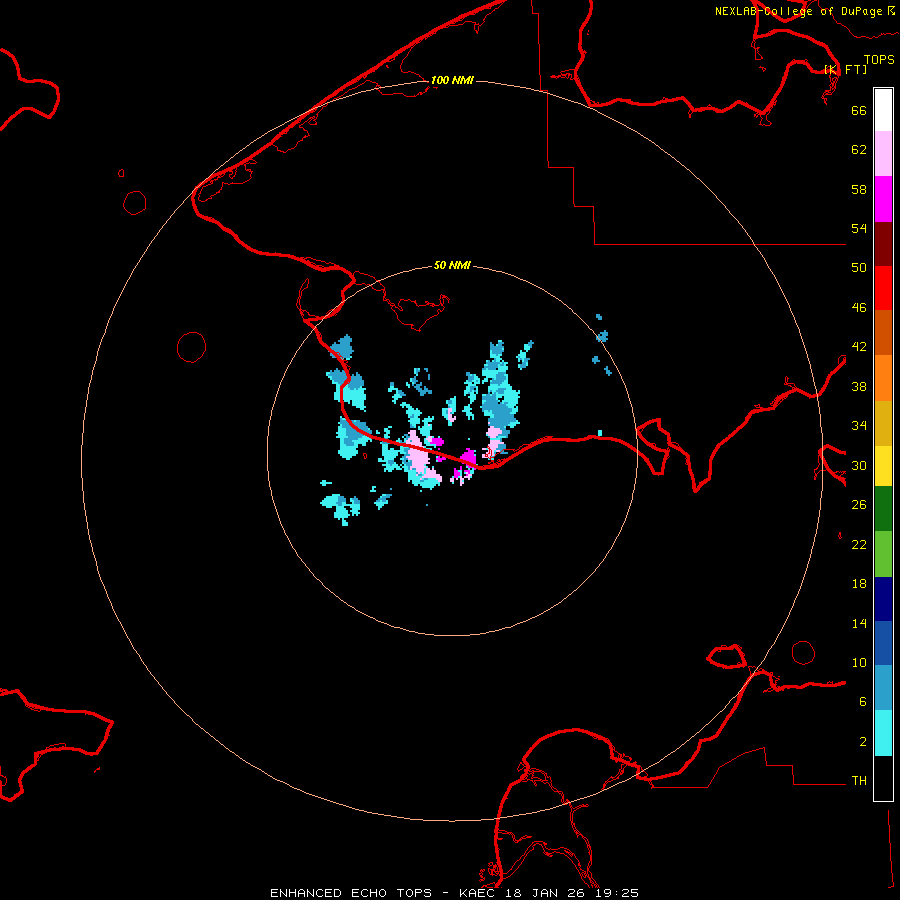Click the 18 value on the scale
Viewport: 900px width, 900px height.
tap(859, 584)
